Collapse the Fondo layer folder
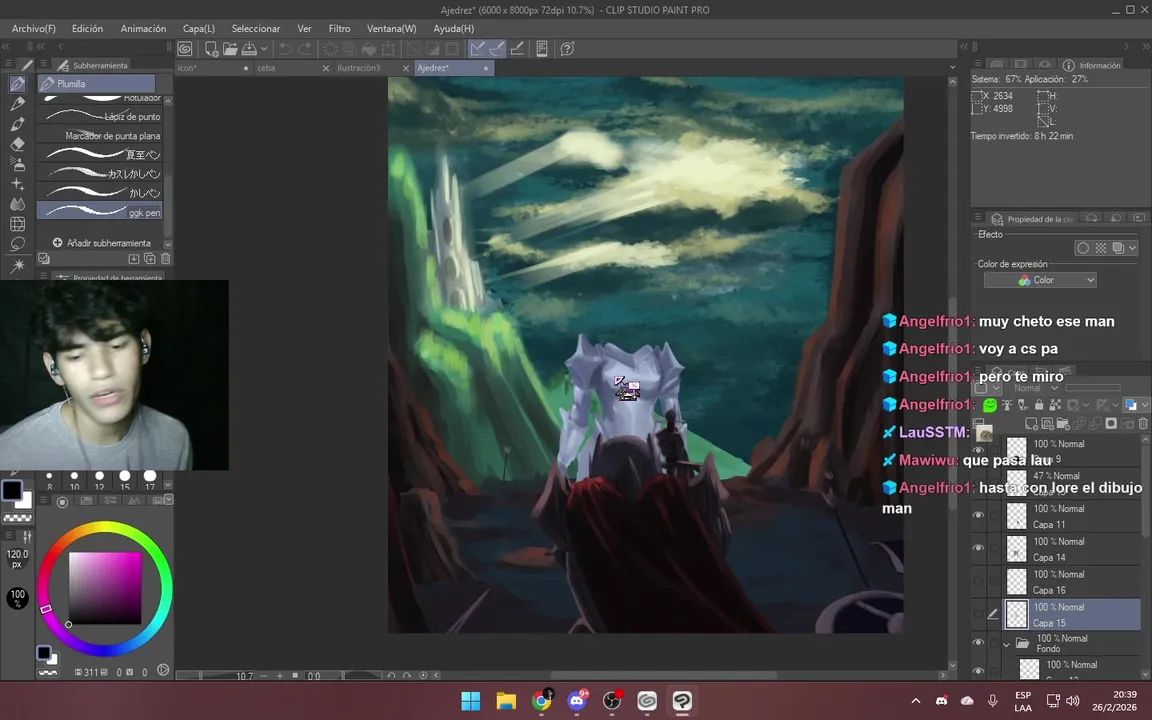1152x720 pixels. [x=1007, y=644]
